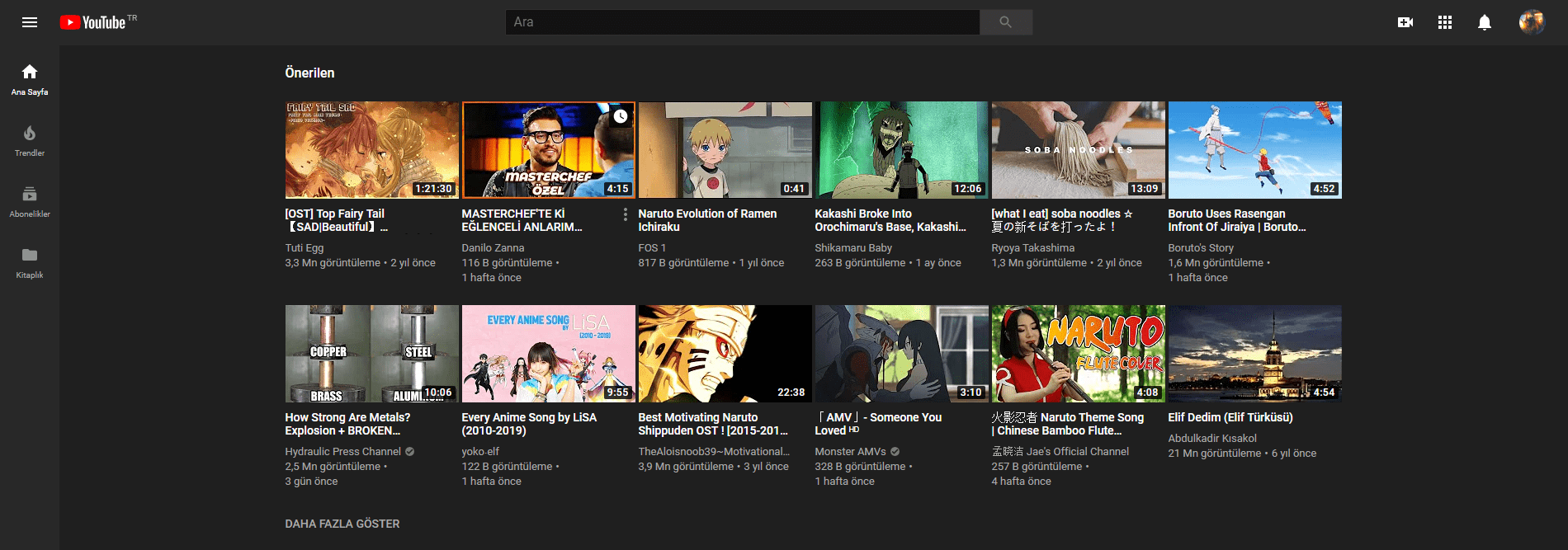Open the Abdulkadir Kısakol channel
Viewport: 1568px width, 550px height.
(x=1212, y=439)
